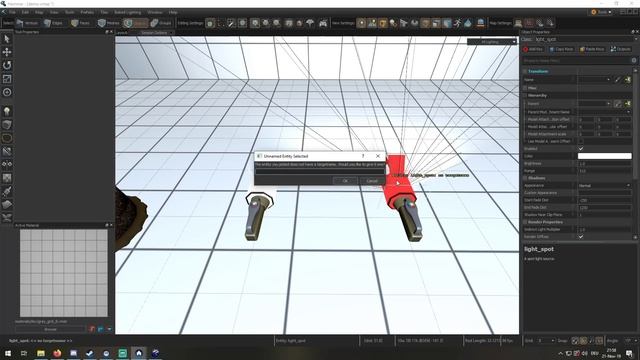This screenshot has height=360, width=640.
Task: Toggle Use Model Attachment offset checkbox
Action: (581, 141)
